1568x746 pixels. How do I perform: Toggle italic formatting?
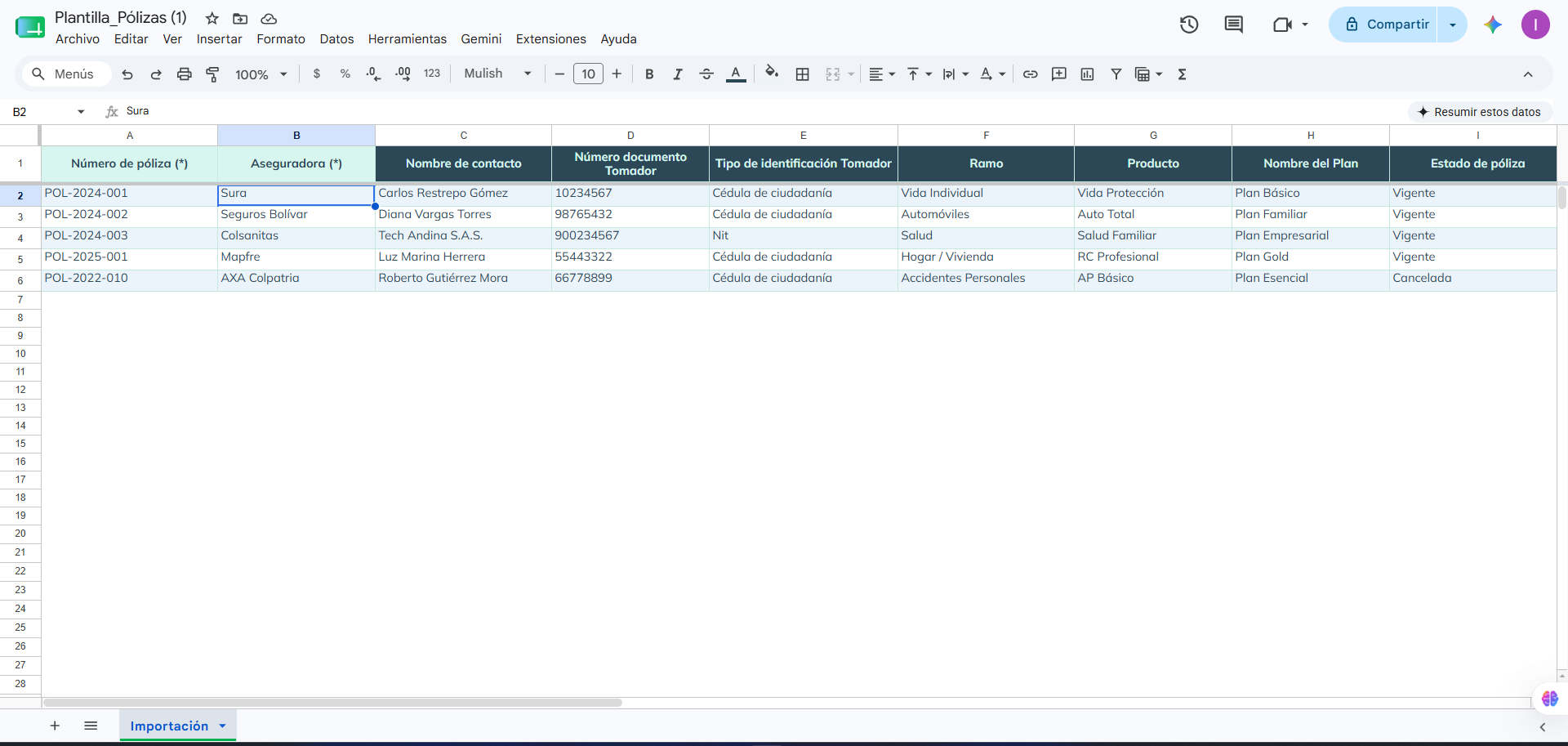678,74
